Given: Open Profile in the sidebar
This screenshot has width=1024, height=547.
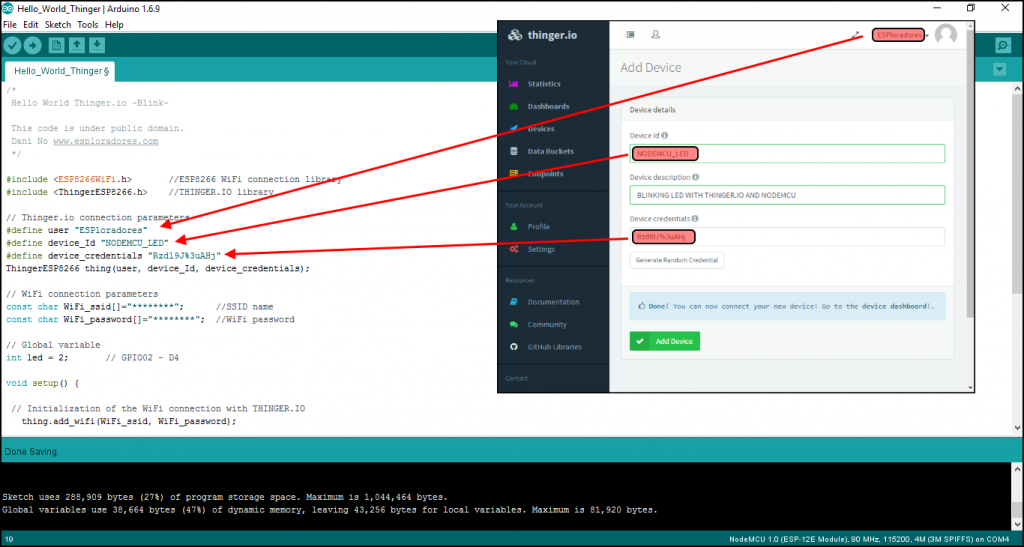Looking at the screenshot, I should tap(538, 227).
